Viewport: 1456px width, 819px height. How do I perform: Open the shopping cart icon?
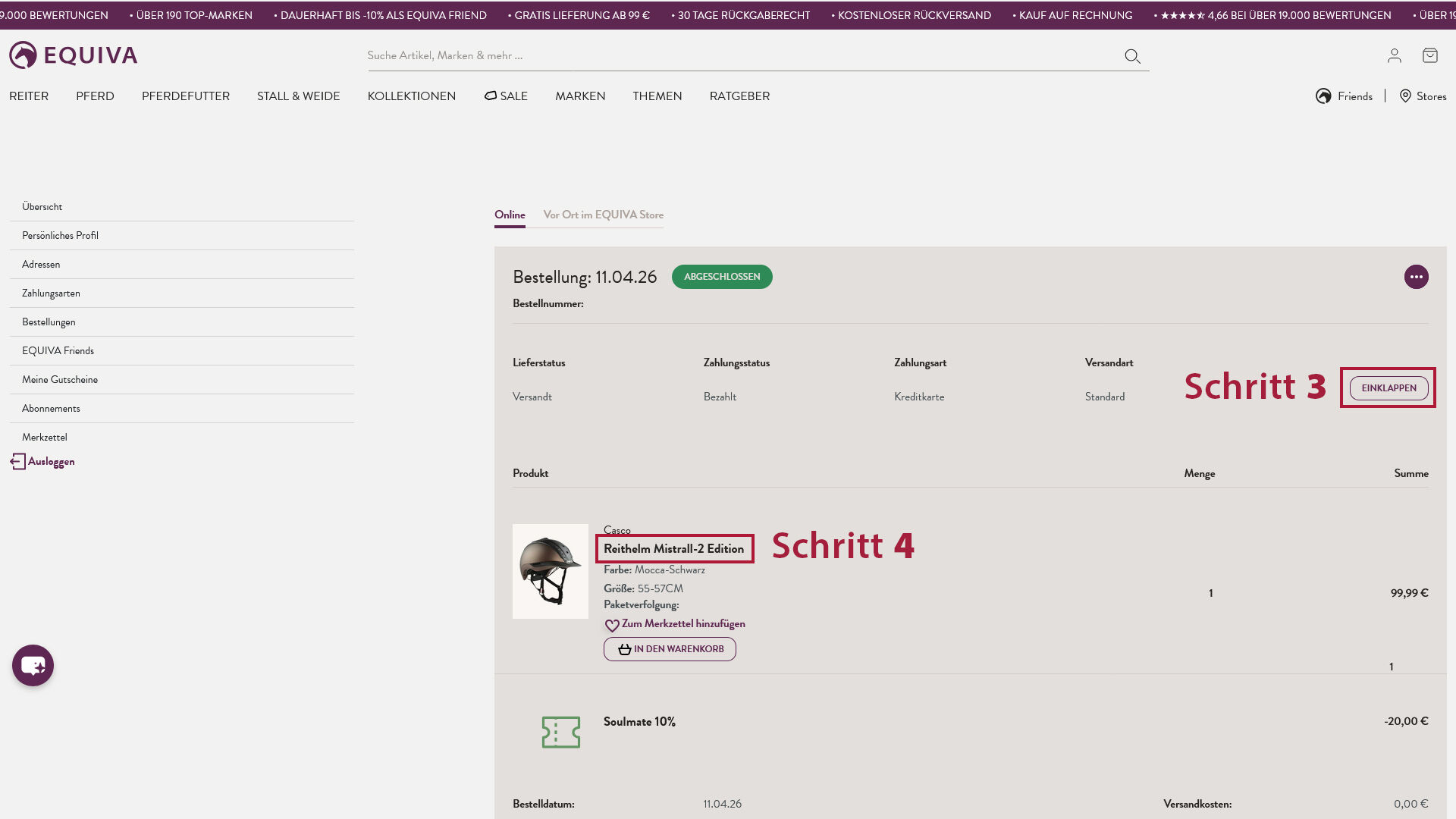point(1430,55)
